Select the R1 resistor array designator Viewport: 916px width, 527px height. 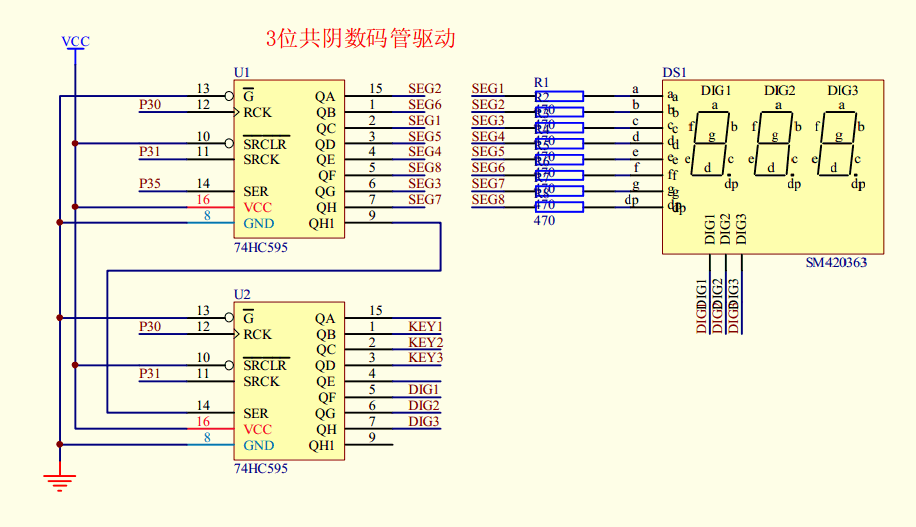tap(541, 81)
